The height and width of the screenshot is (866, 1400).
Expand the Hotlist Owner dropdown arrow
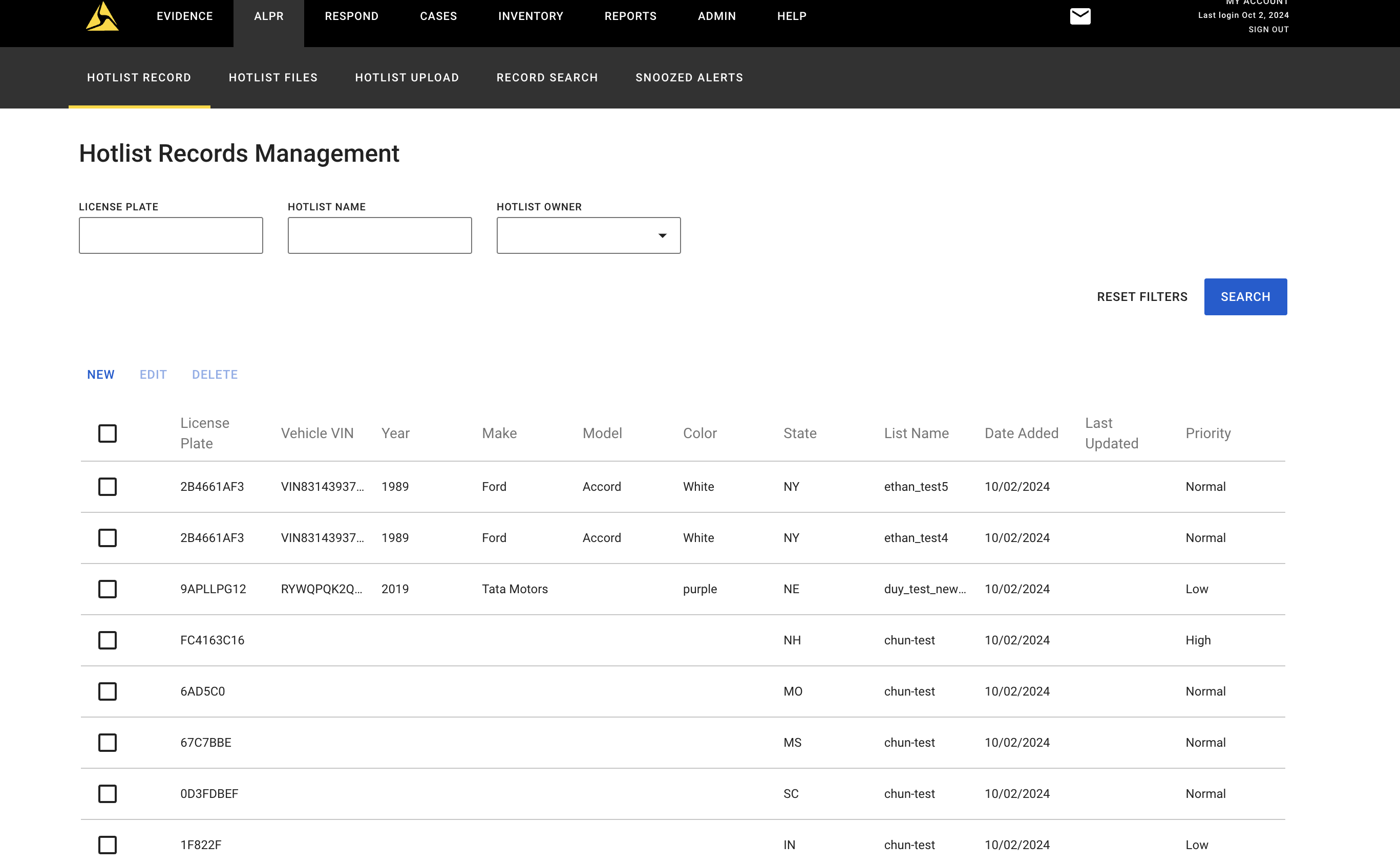tap(662, 235)
